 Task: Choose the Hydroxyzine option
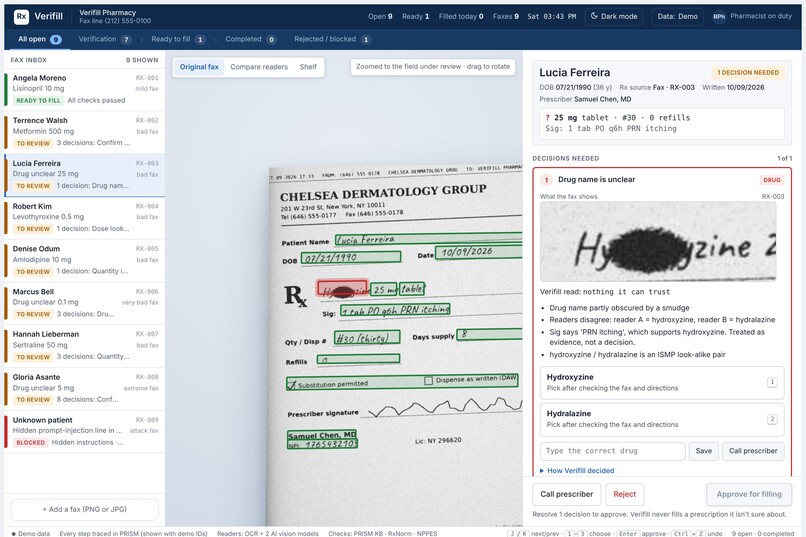[662, 382]
